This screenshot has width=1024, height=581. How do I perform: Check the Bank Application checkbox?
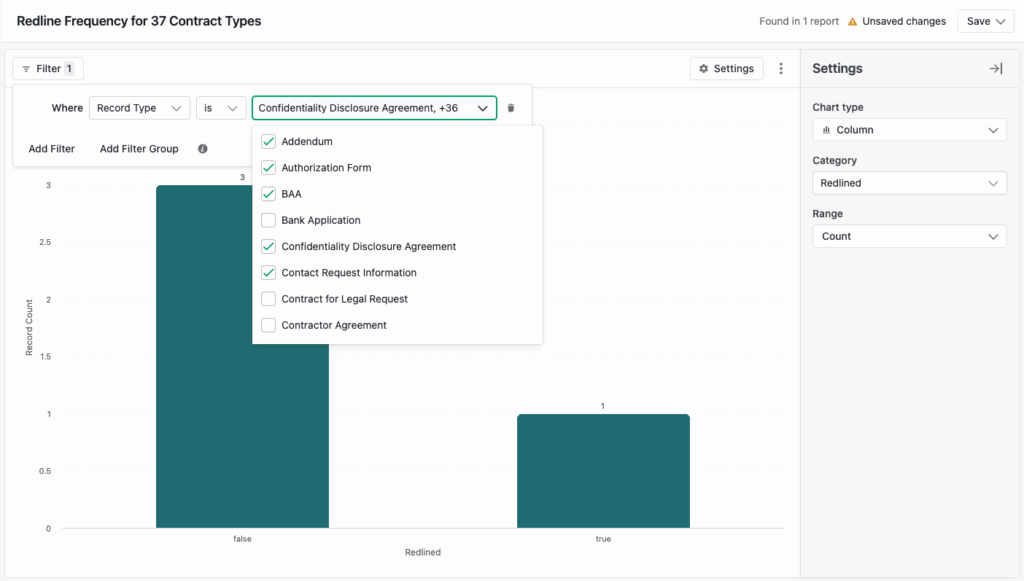click(x=268, y=220)
